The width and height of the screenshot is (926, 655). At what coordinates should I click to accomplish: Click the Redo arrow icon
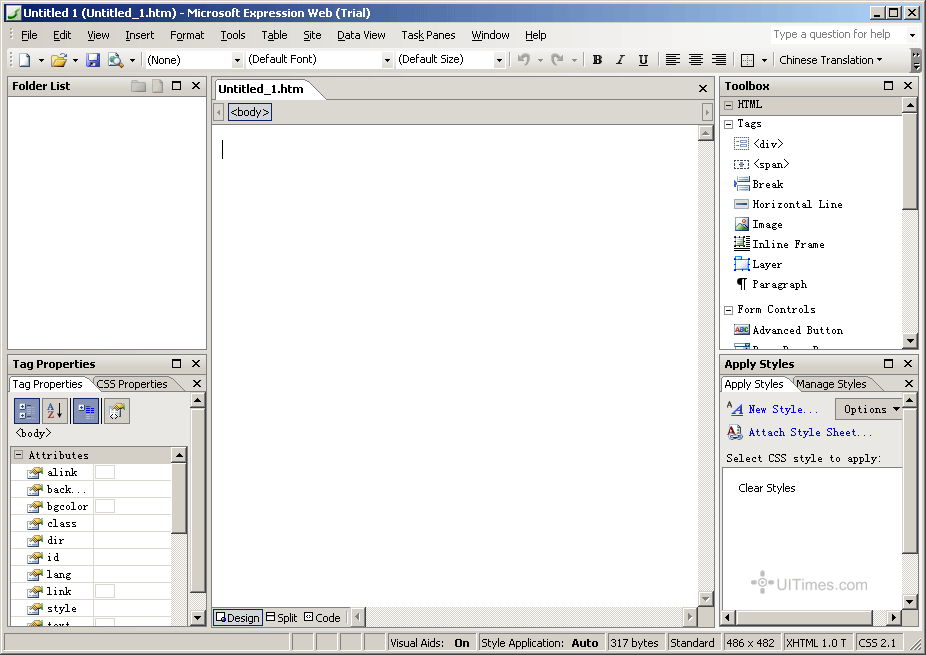pos(557,60)
